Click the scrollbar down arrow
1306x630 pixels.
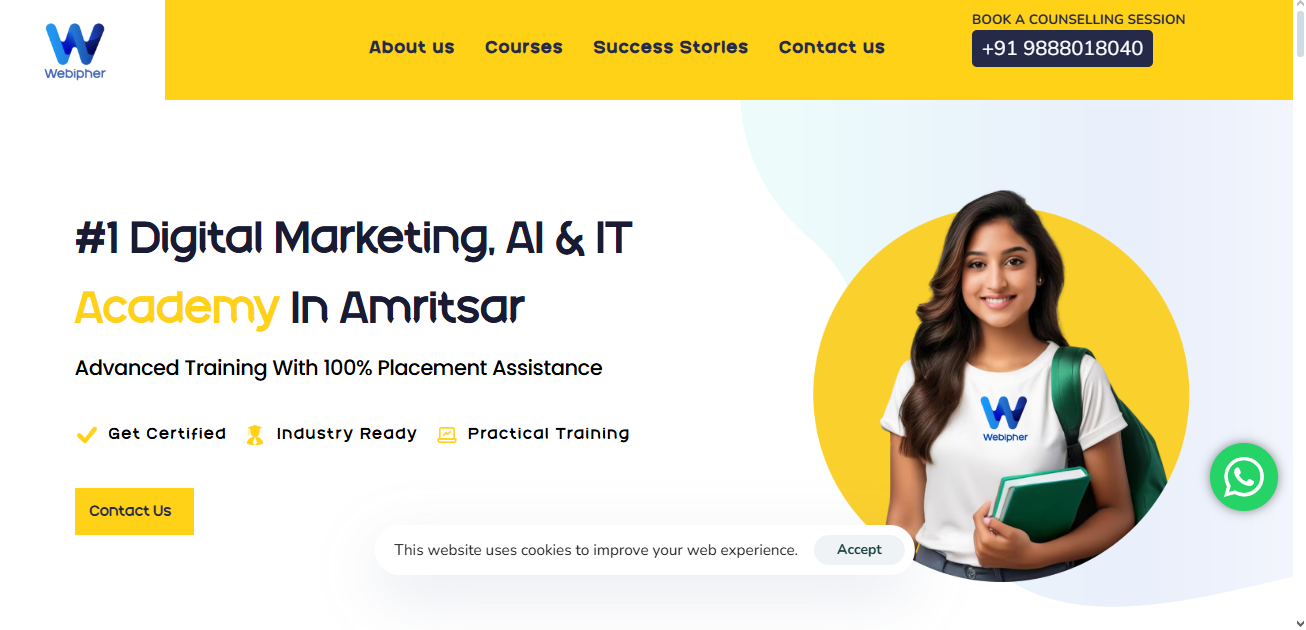click(1299, 622)
